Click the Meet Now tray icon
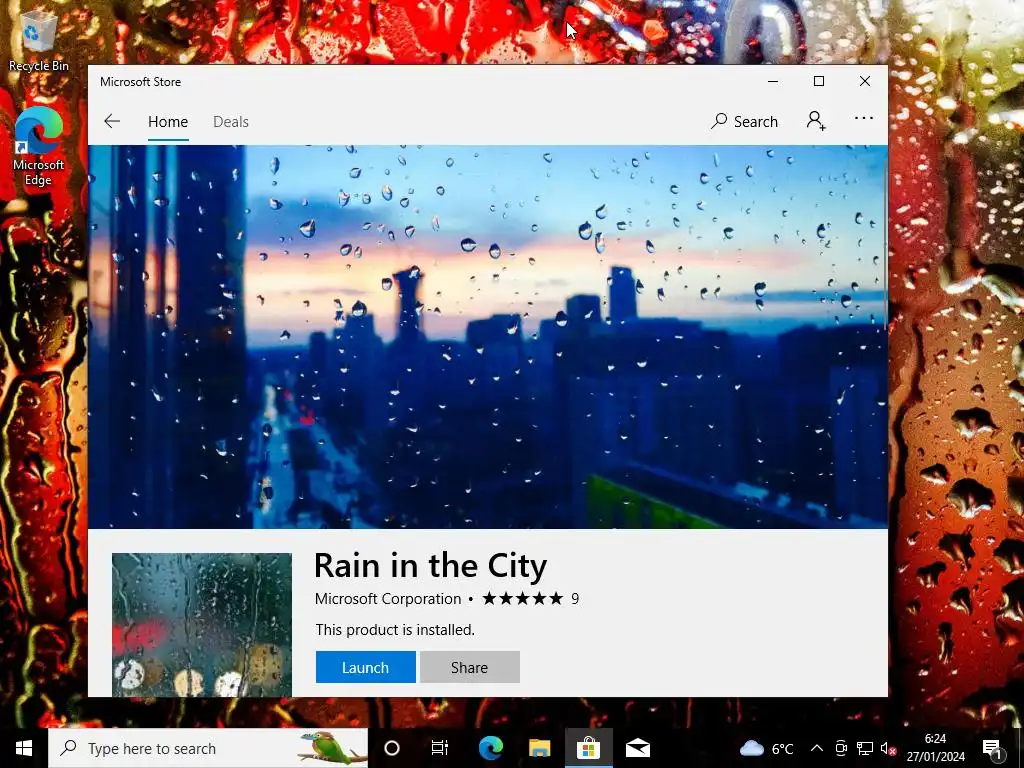The width and height of the screenshot is (1024, 768). 841,748
